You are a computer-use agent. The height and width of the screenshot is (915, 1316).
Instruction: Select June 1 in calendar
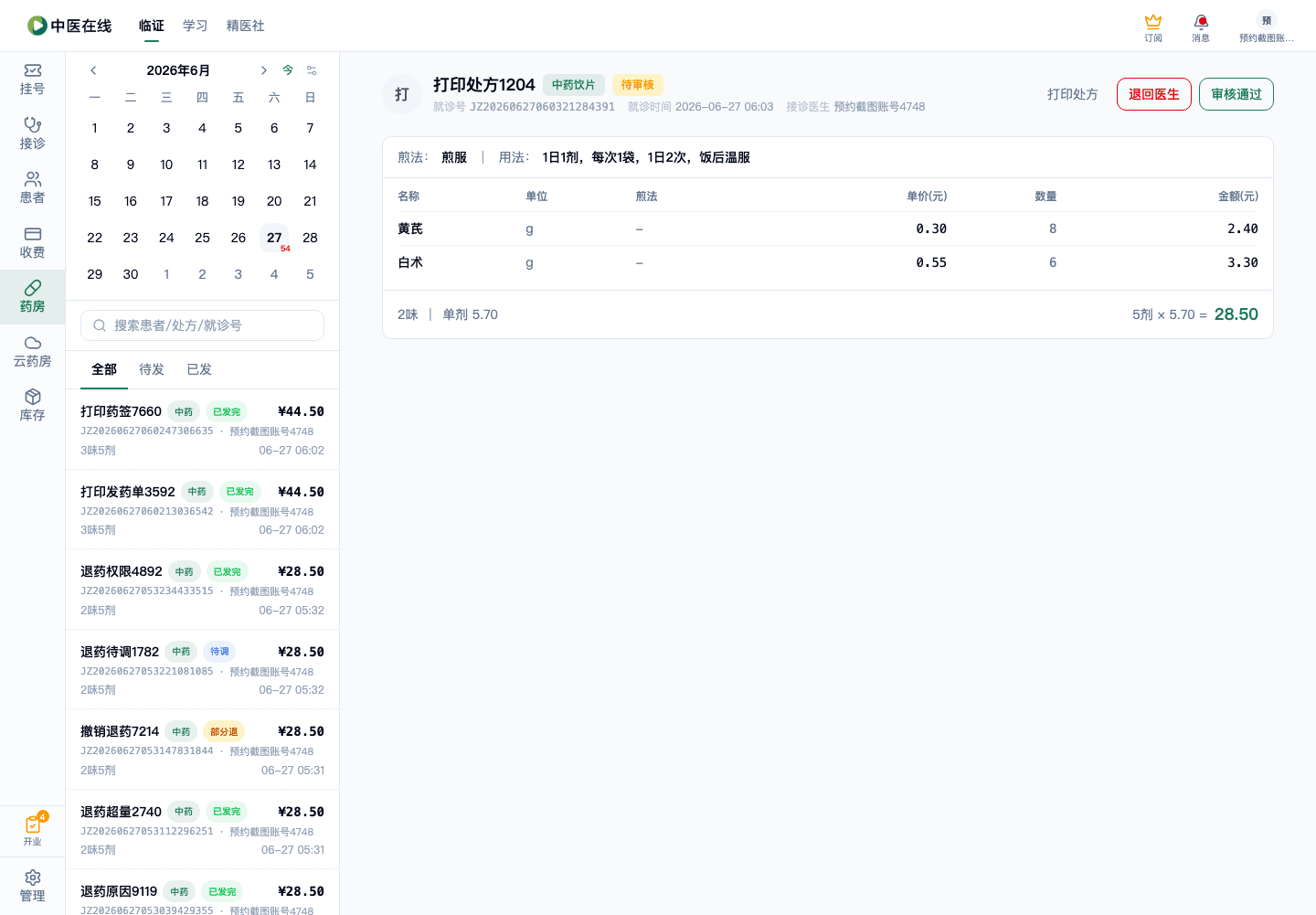(x=95, y=128)
